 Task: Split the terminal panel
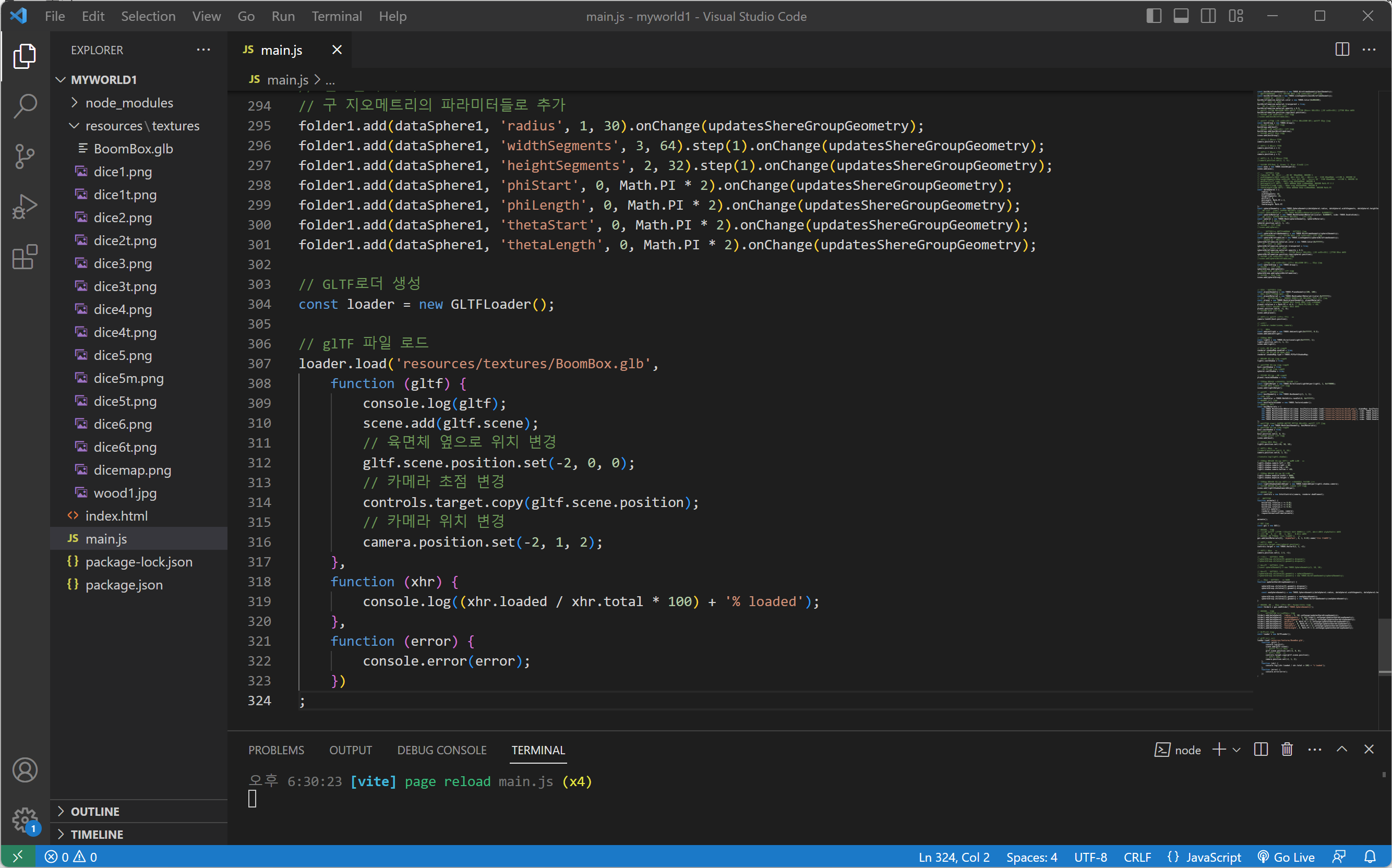(1261, 750)
